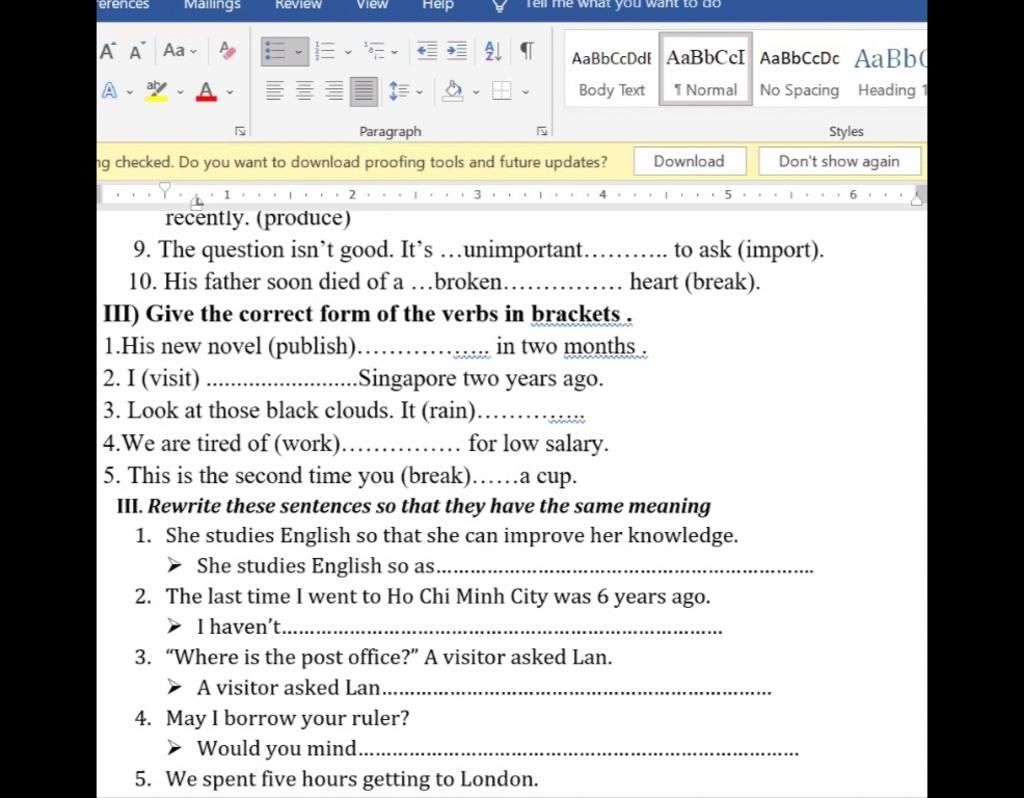
Task: Toggle show paragraph marks
Action: pos(526,50)
